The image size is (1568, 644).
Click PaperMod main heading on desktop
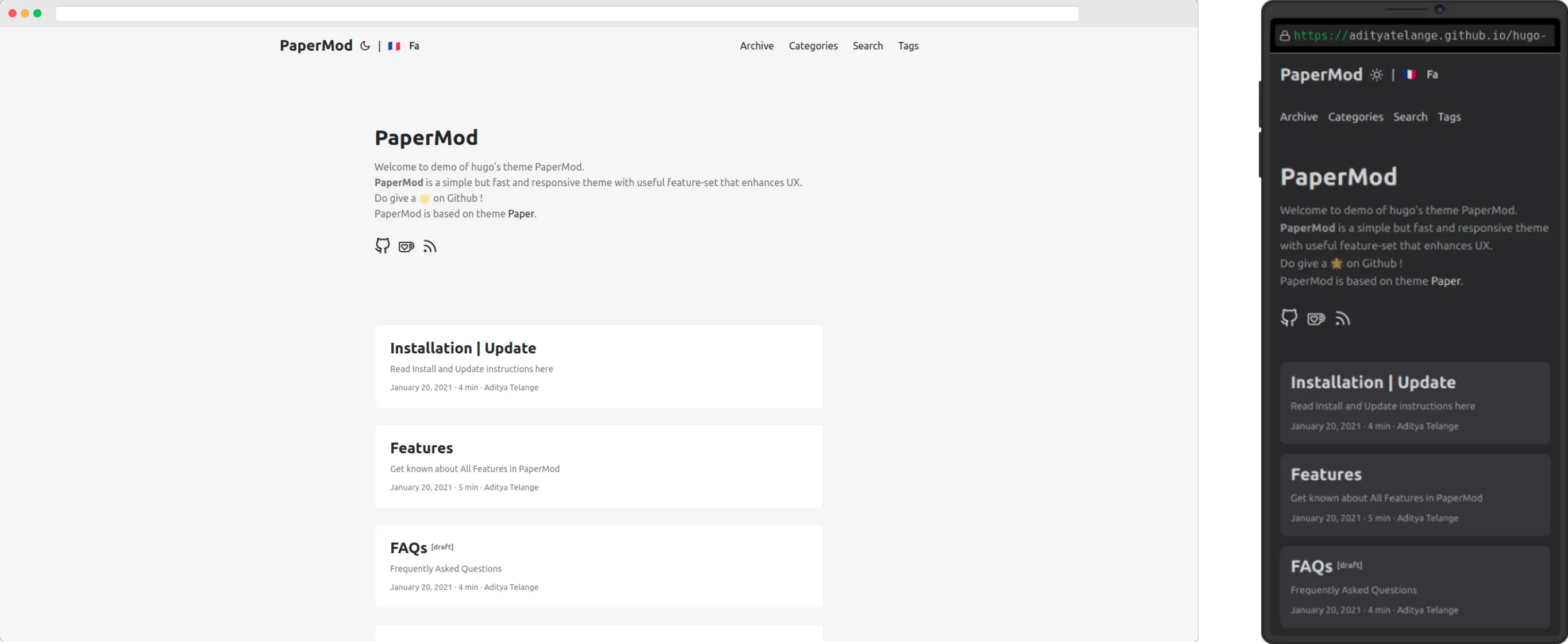[x=426, y=137]
